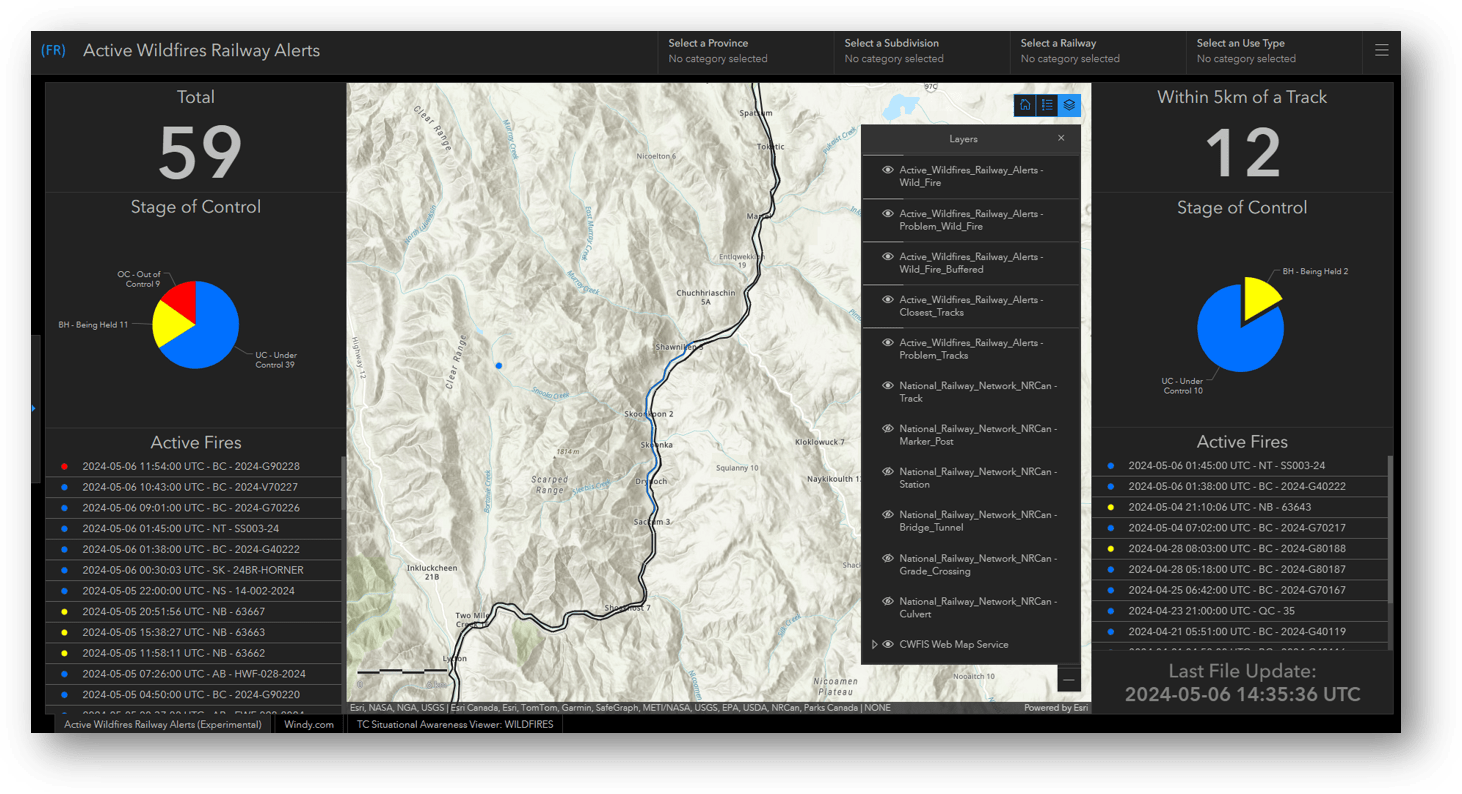Select NS - 14-002-2024 fire row
Viewport: 1462px width, 794px height.
click(195, 591)
